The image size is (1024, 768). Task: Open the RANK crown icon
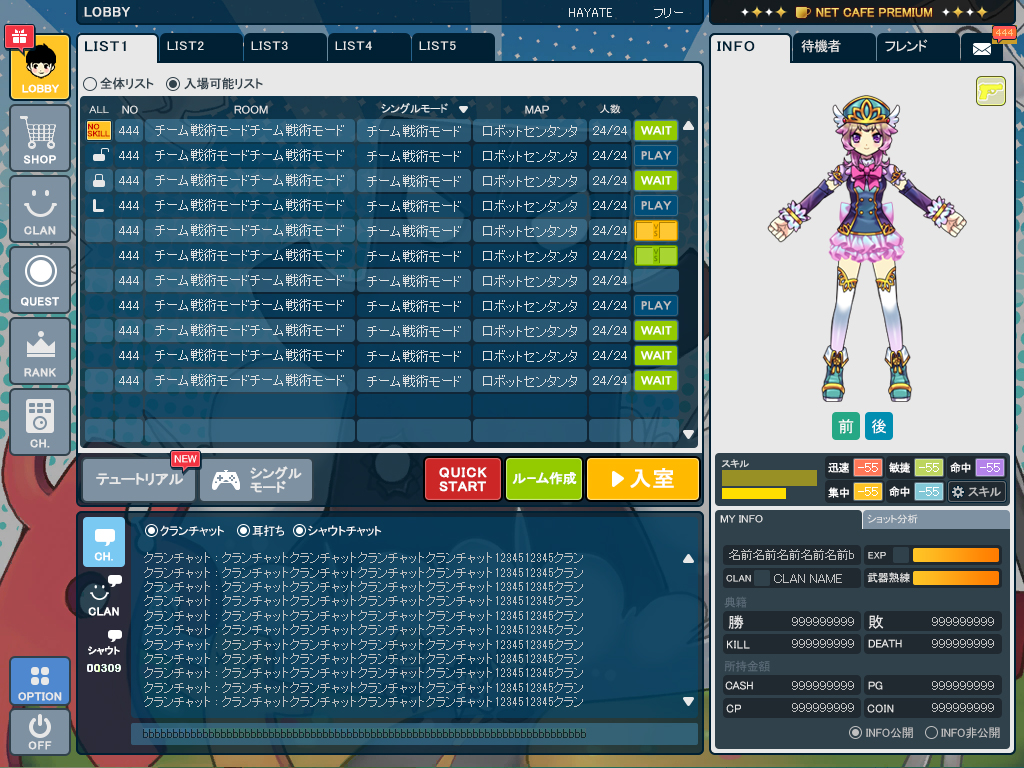pos(40,352)
